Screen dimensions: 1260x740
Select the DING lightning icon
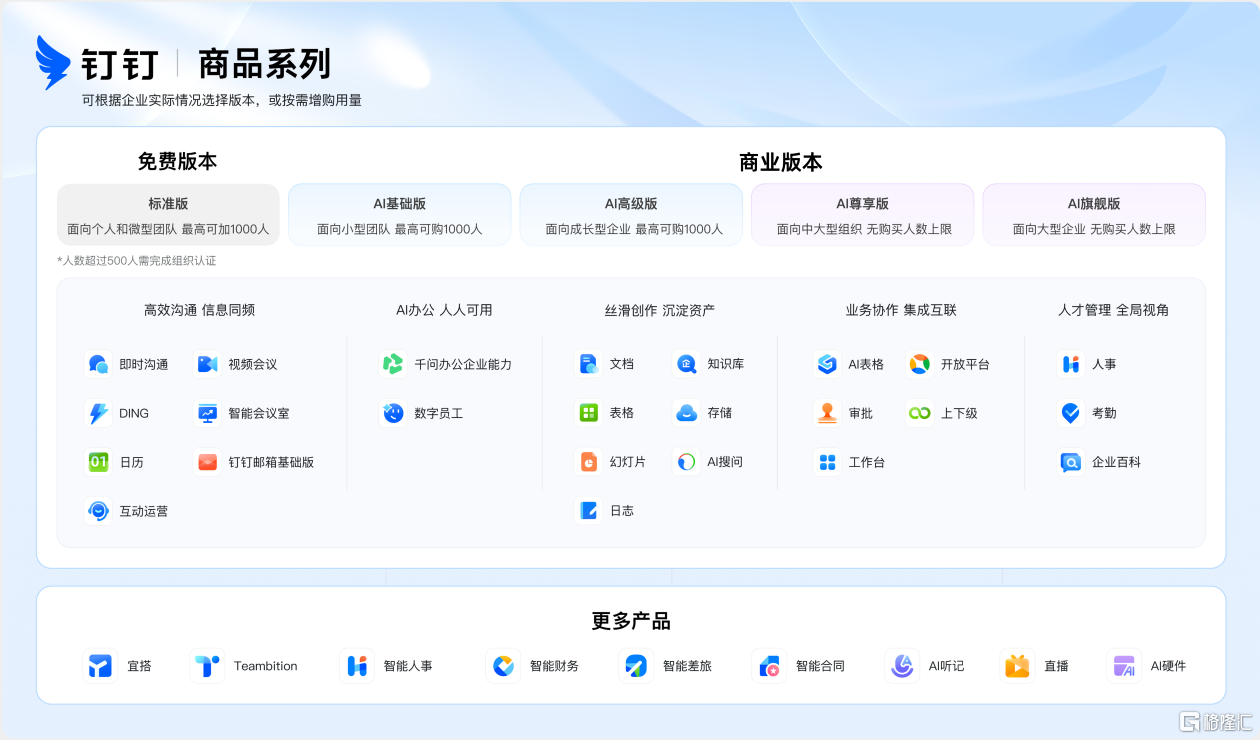[98, 413]
